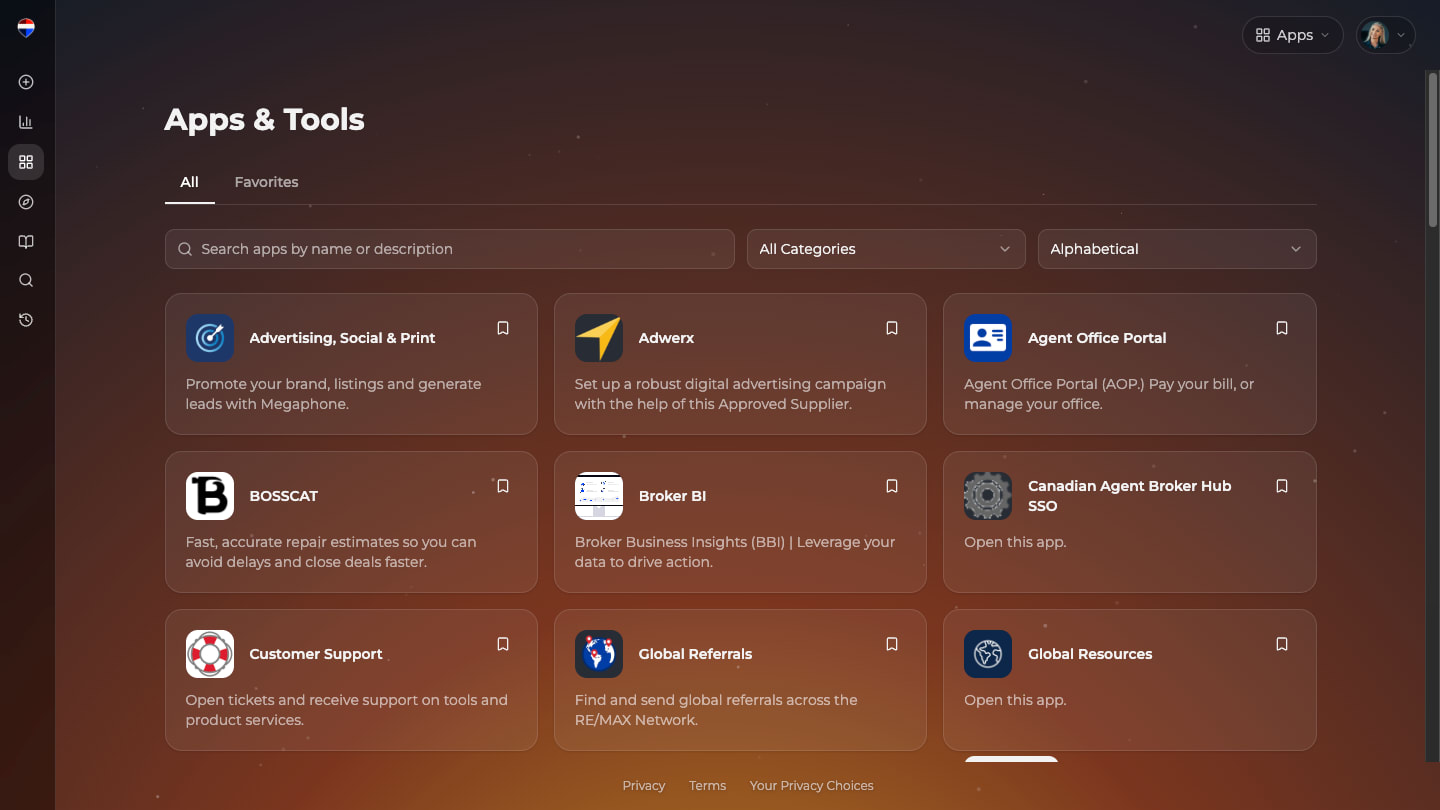The width and height of the screenshot is (1440, 810).
Task: Click the Canadian Agent Broker Hub gear icon
Action: (x=988, y=496)
